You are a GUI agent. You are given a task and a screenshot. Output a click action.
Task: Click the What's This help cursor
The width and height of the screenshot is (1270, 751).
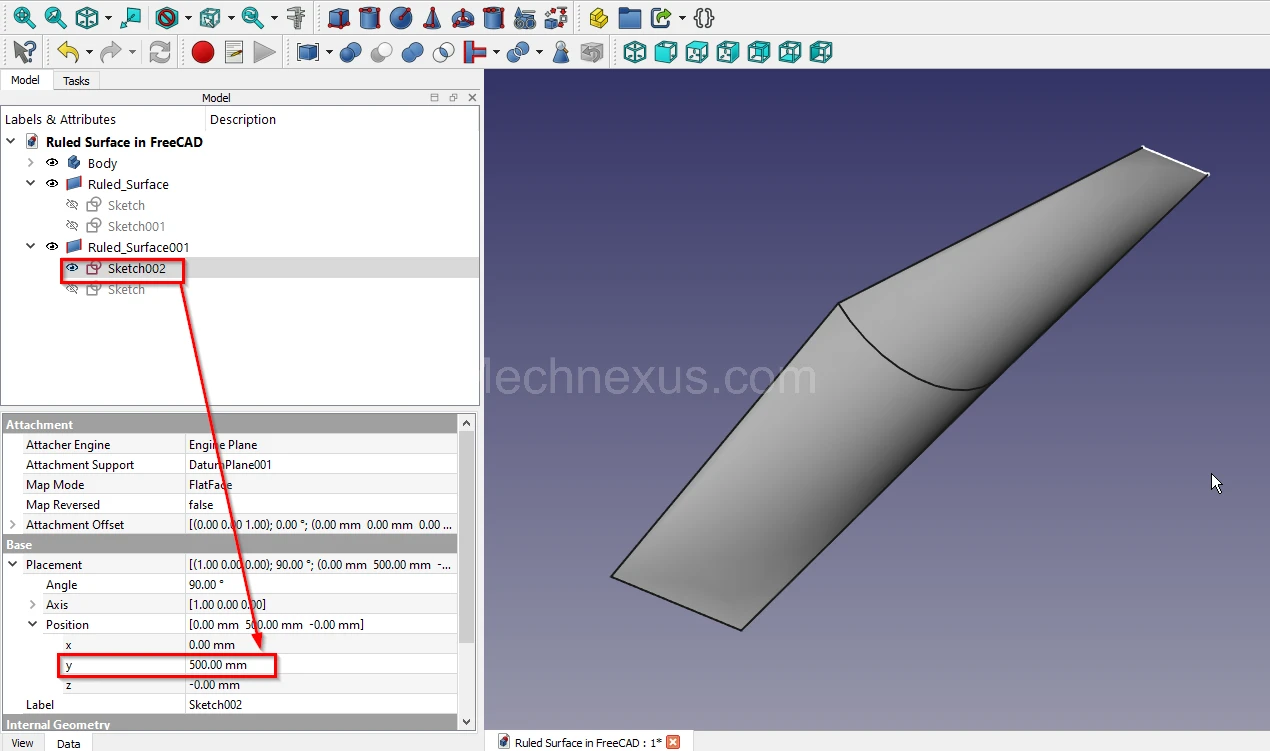[x=25, y=52]
